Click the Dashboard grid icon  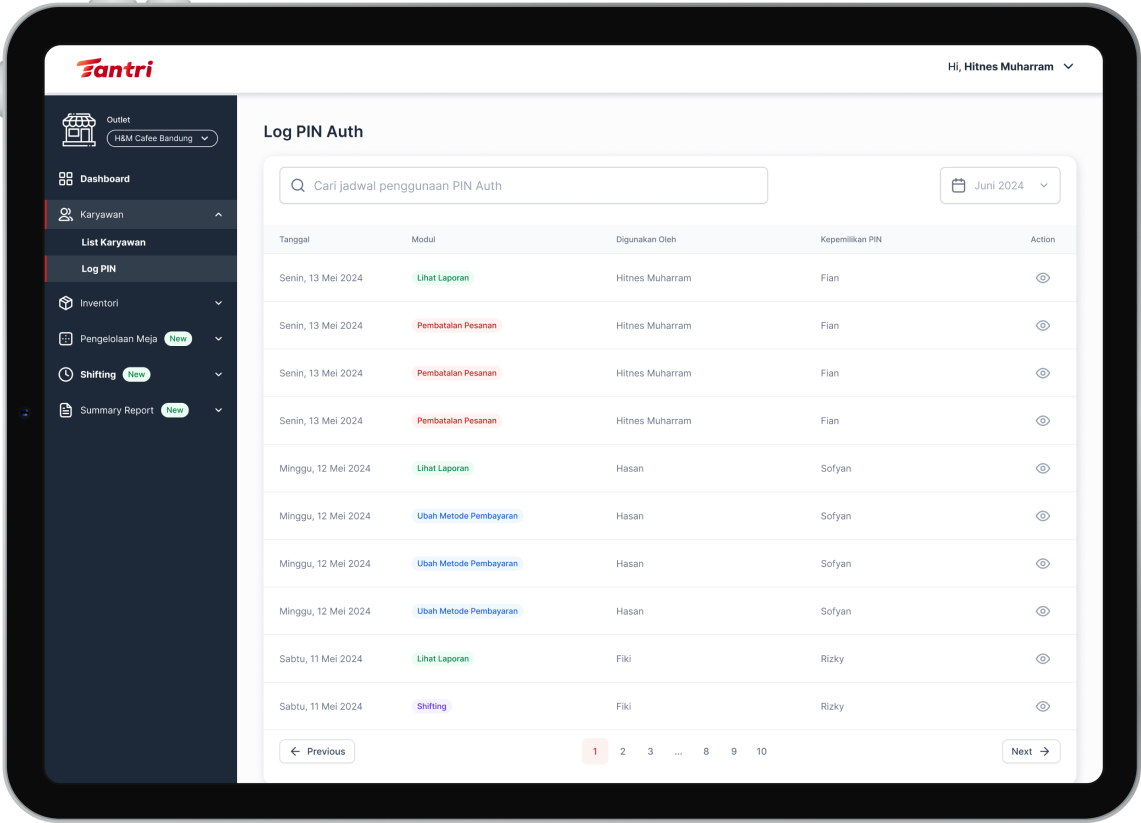coord(65,178)
